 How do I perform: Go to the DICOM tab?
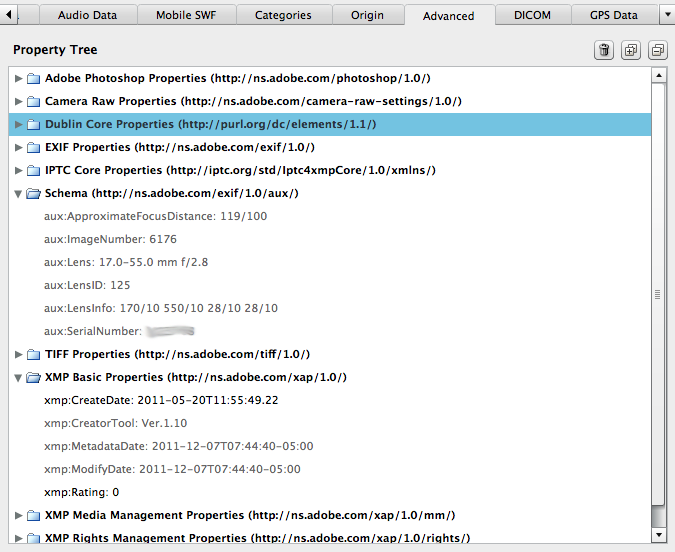pyautogui.click(x=532, y=15)
